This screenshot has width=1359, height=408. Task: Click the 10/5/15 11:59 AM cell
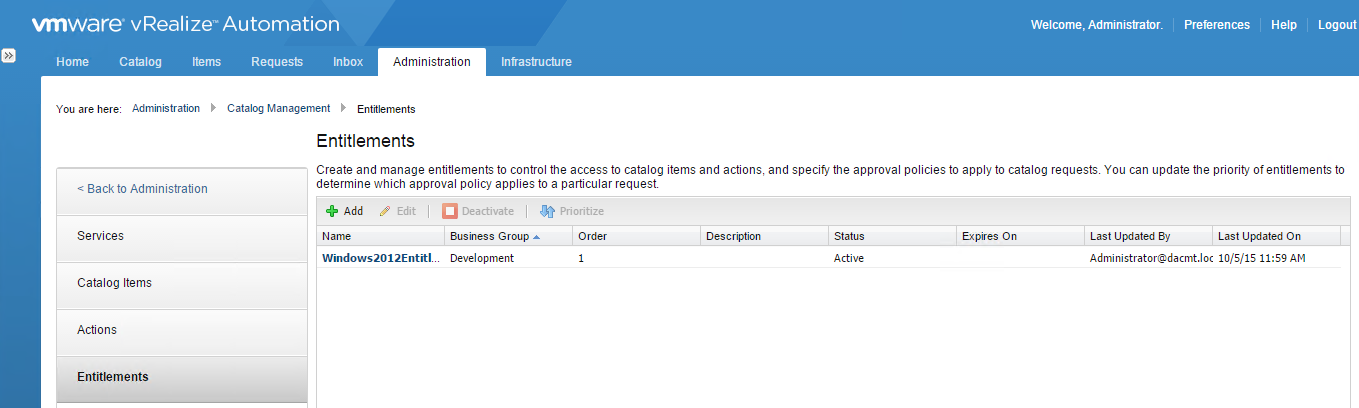(1262, 258)
